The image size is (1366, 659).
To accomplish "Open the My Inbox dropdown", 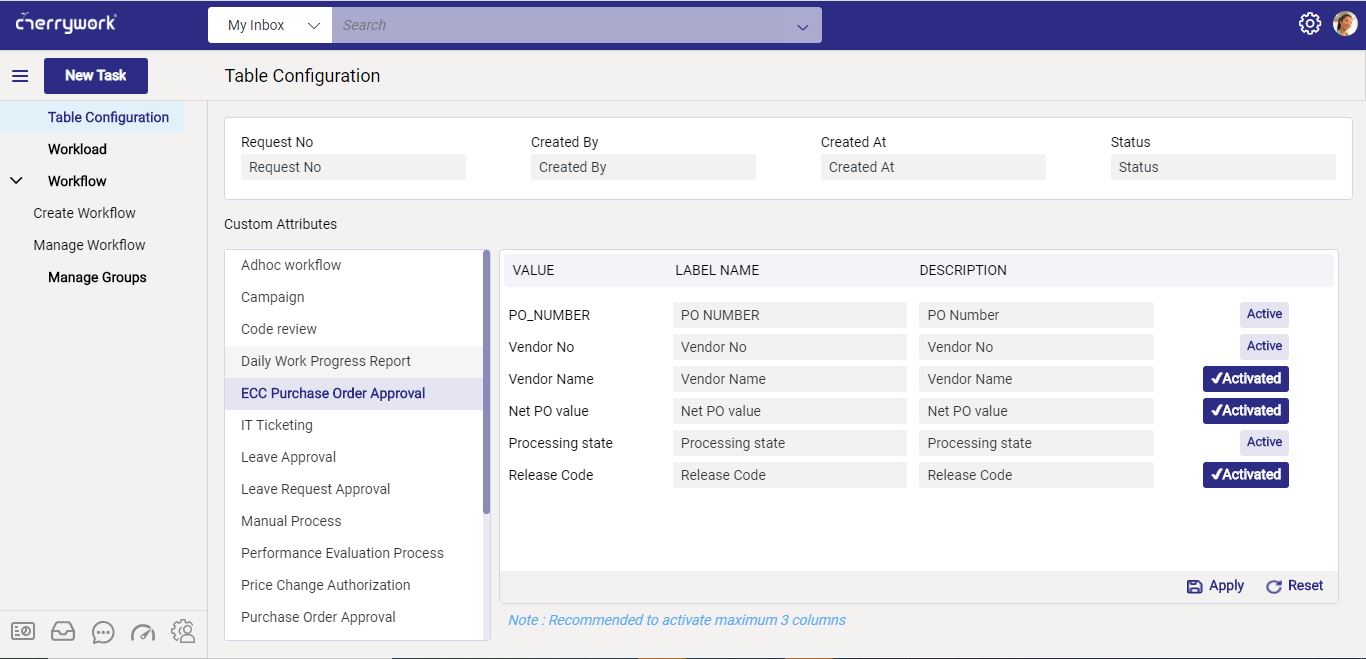I will 270,25.
